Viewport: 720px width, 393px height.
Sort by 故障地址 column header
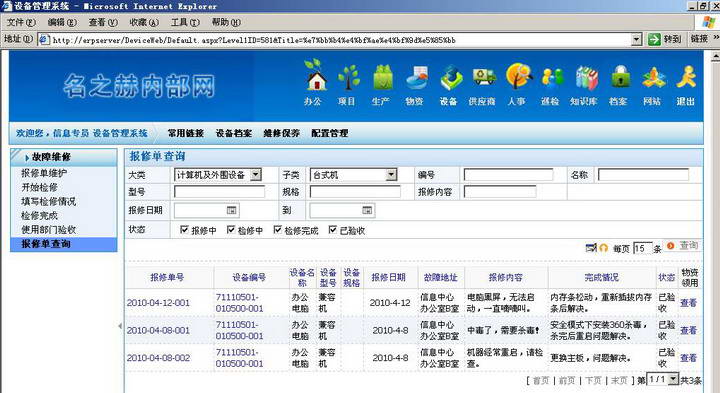coord(440,277)
